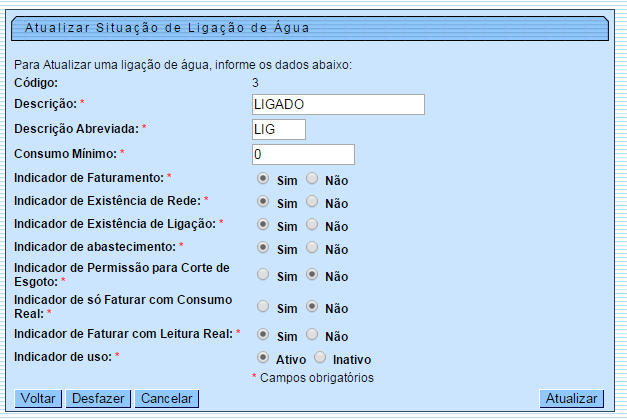The height and width of the screenshot is (419, 627).
Task: Click the Cancelar button
Action: pyautogui.click(x=166, y=398)
